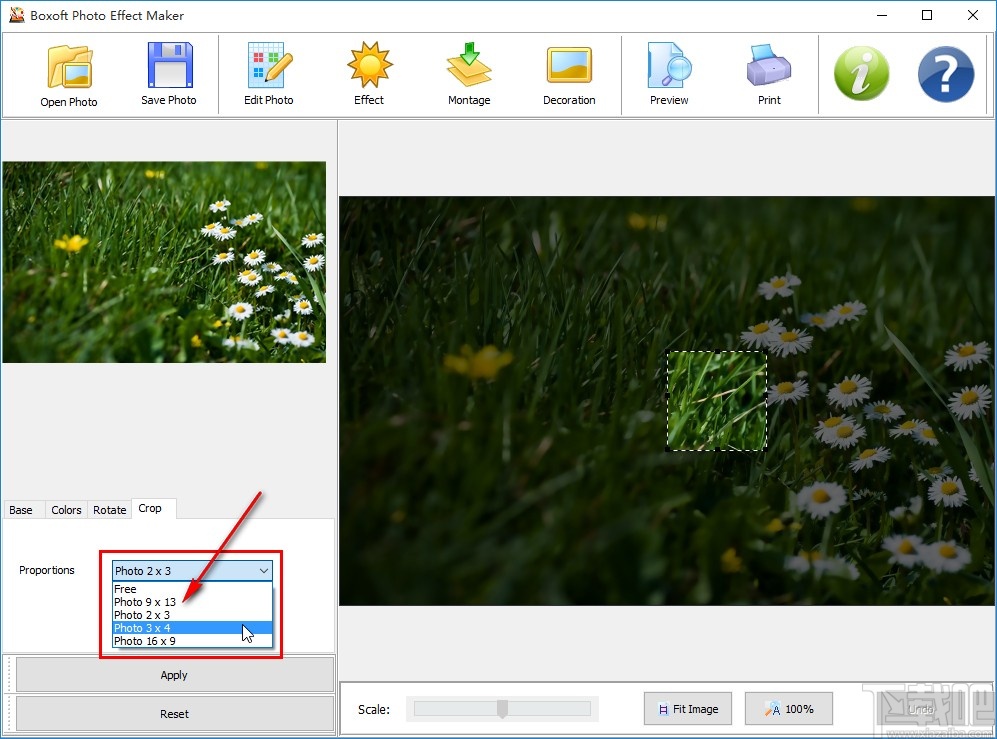Image resolution: width=997 pixels, height=739 pixels.
Task: Click the Apply button
Action: pyautogui.click(x=174, y=675)
